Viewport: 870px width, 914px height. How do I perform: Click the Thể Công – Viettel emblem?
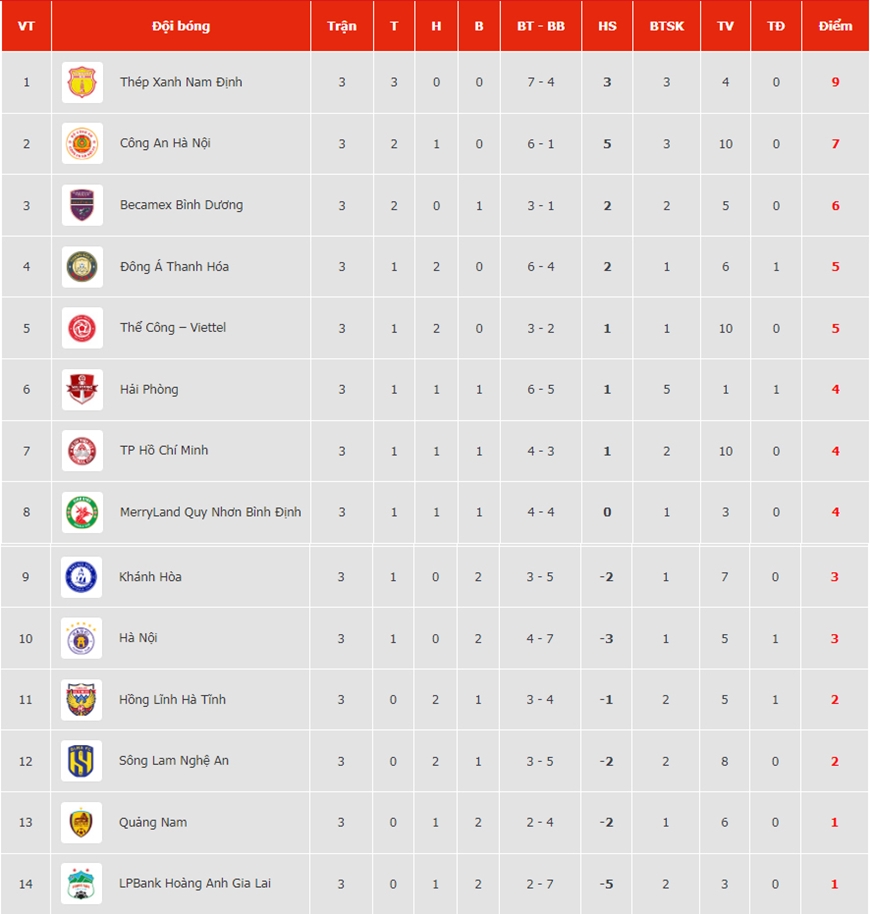click(x=82, y=328)
